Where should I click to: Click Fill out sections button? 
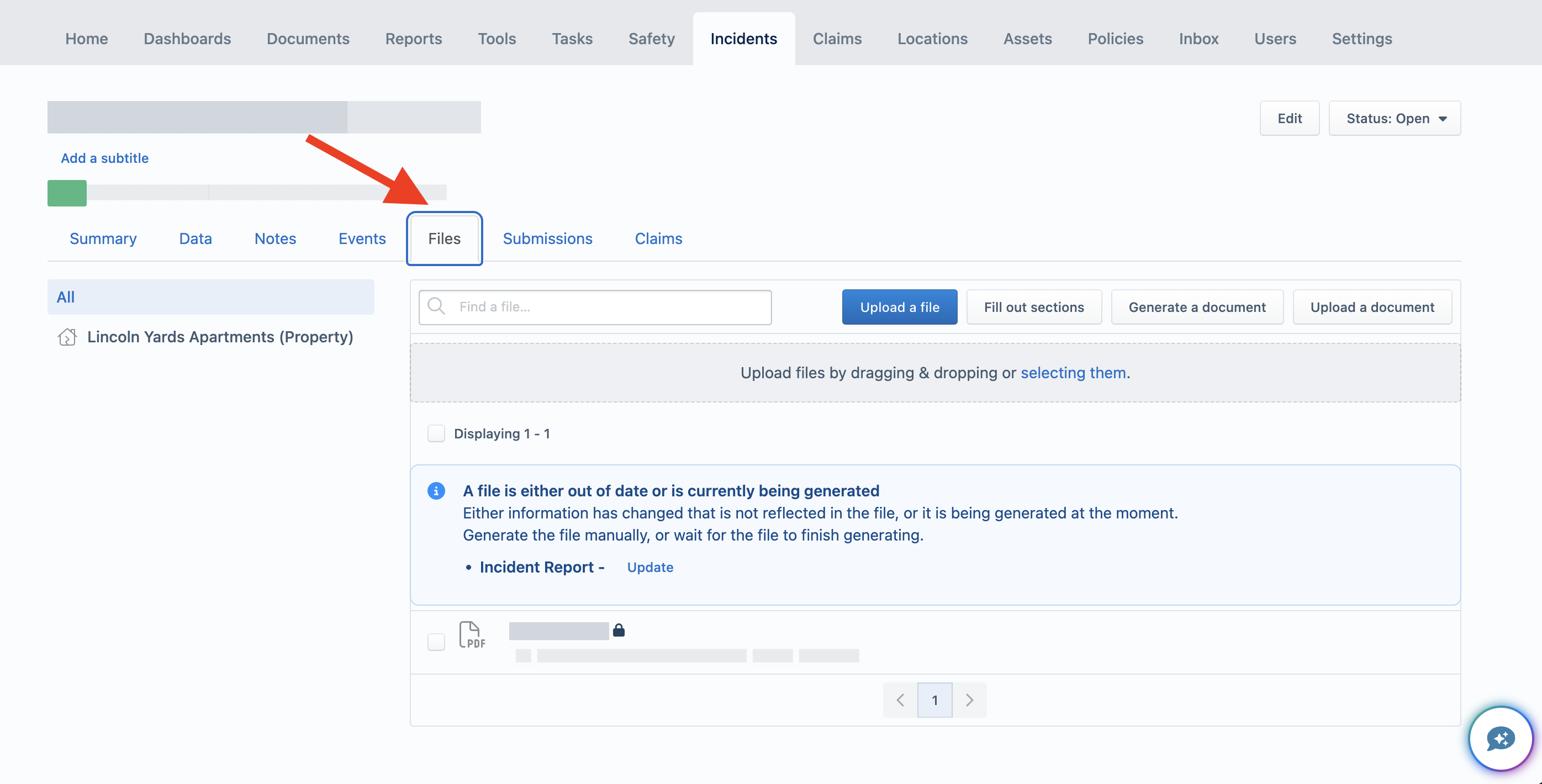point(1033,307)
